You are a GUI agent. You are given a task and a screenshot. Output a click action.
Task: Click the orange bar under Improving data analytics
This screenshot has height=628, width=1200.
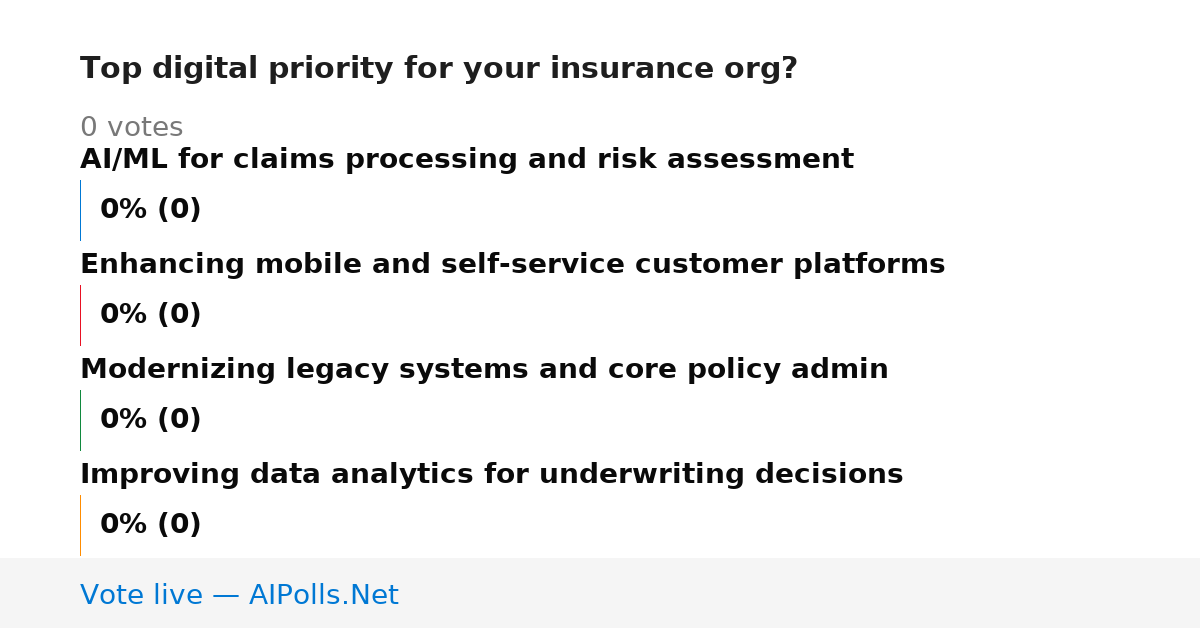click(80, 525)
